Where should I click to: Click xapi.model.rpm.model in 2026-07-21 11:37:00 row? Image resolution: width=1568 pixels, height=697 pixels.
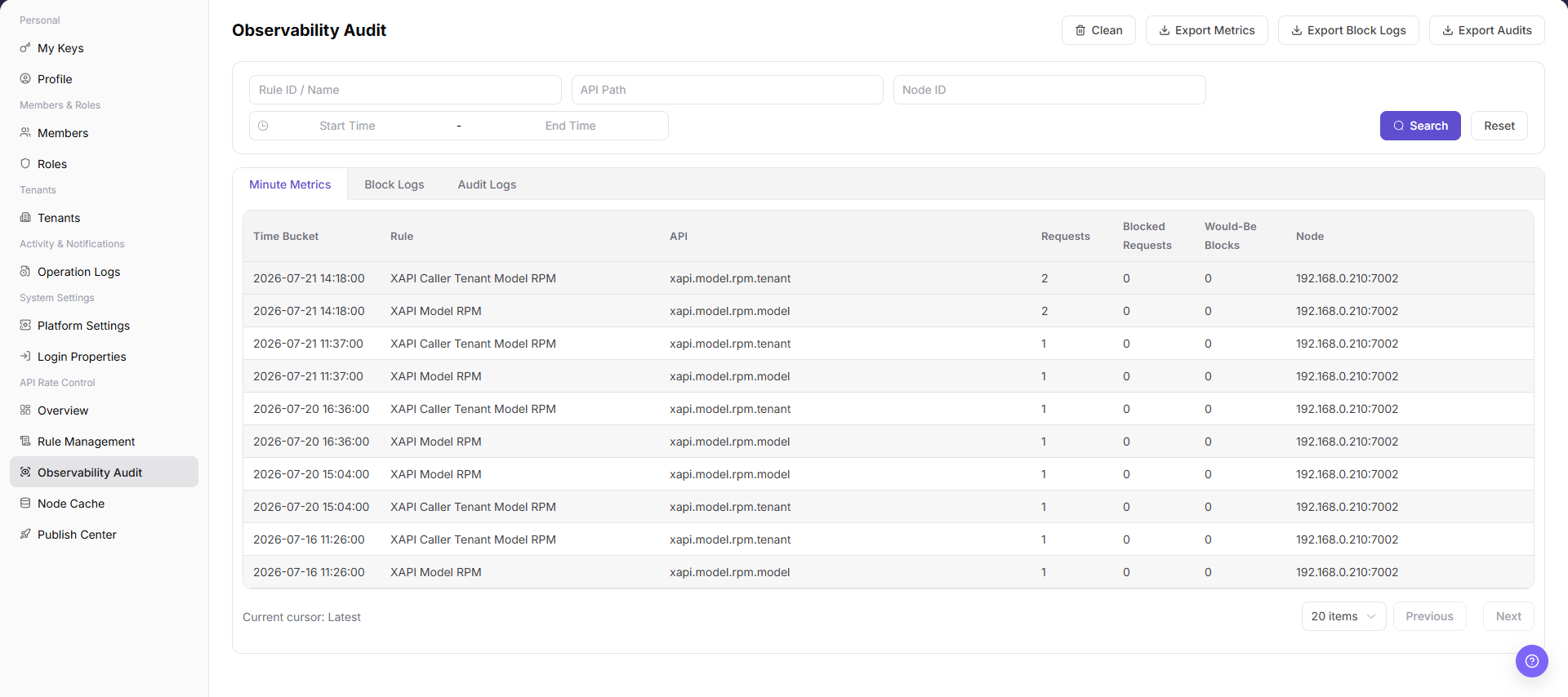tap(730, 376)
